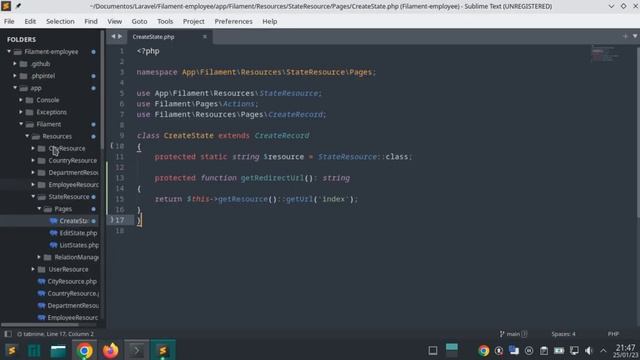640x360 pixels.
Task: Open the Tools menu
Action: pyautogui.click(x=165, y=21)
